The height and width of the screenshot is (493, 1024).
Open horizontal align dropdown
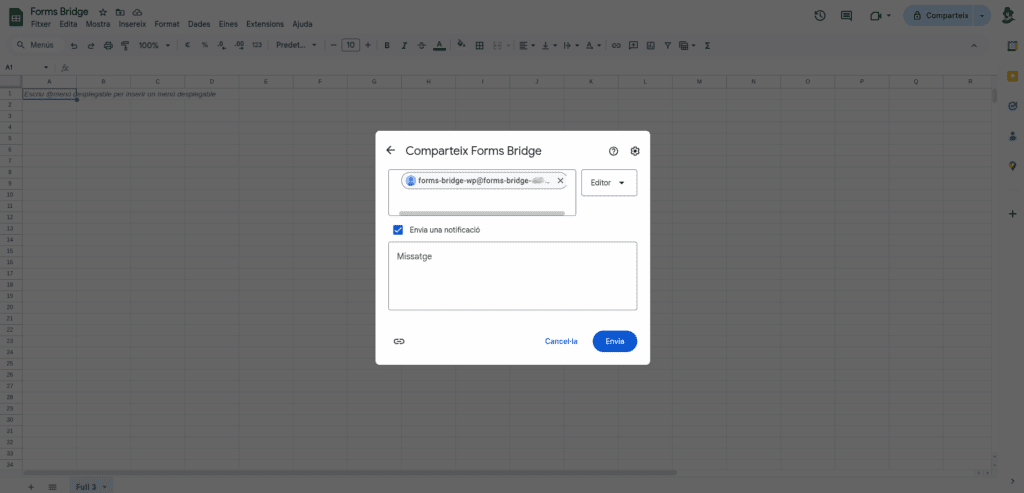point(526,46)
